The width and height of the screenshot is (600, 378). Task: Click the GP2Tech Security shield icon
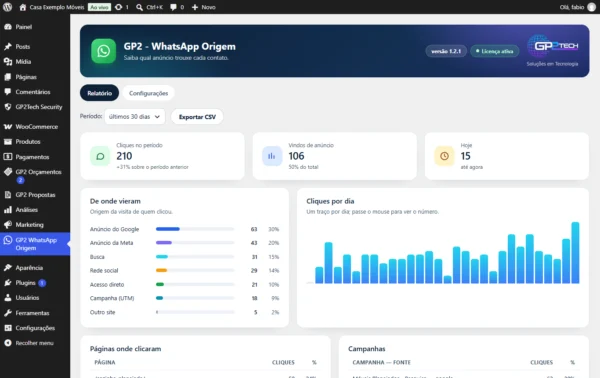(8, 107)
